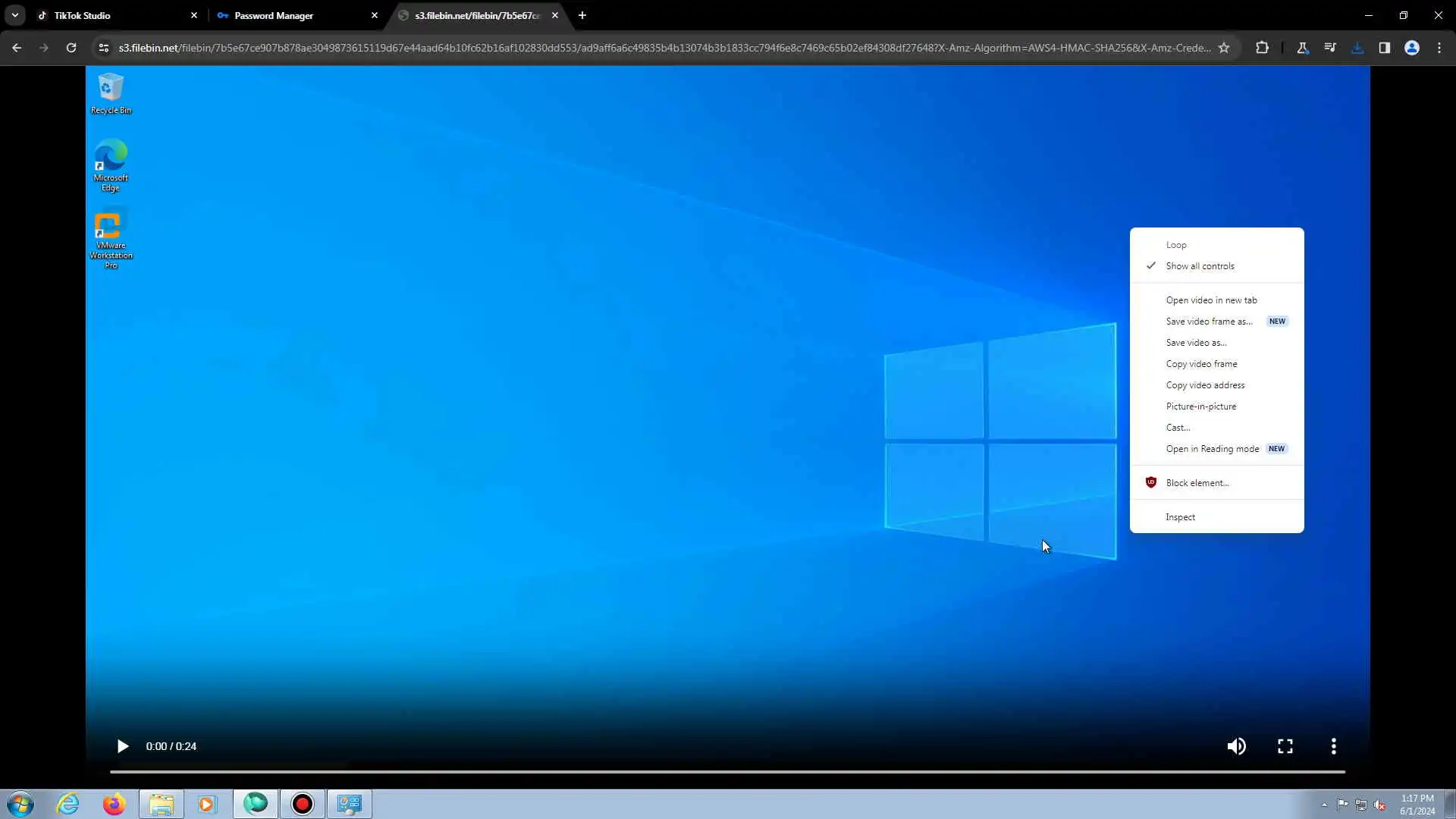The height and width of the screenshot is (819, 1456).
Task: Select Picture-in-picture from context menu
Action: (x=1200, y=406)
